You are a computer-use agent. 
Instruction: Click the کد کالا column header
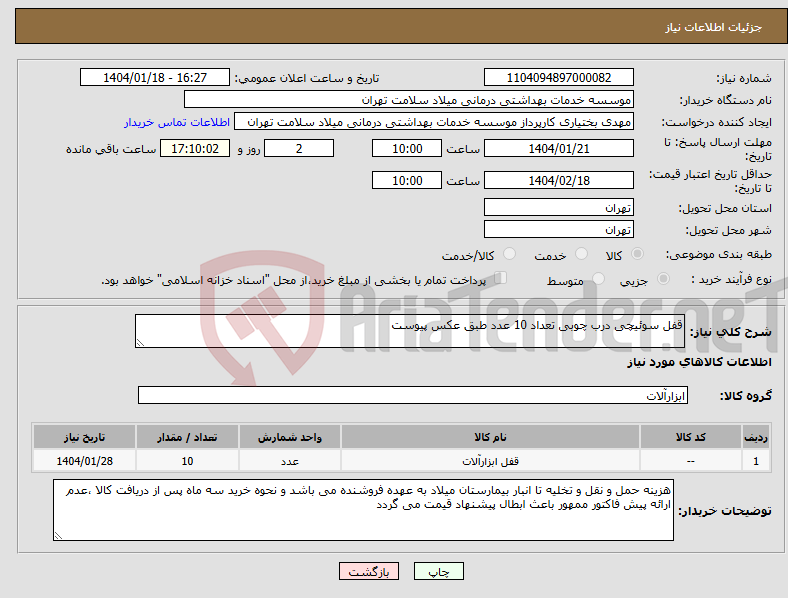[x=691, y=437]
